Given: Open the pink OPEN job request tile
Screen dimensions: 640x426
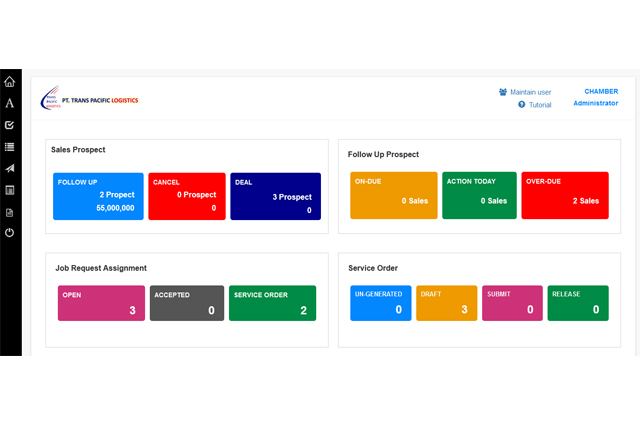Looking at the screenshot, I should [101, 303].
